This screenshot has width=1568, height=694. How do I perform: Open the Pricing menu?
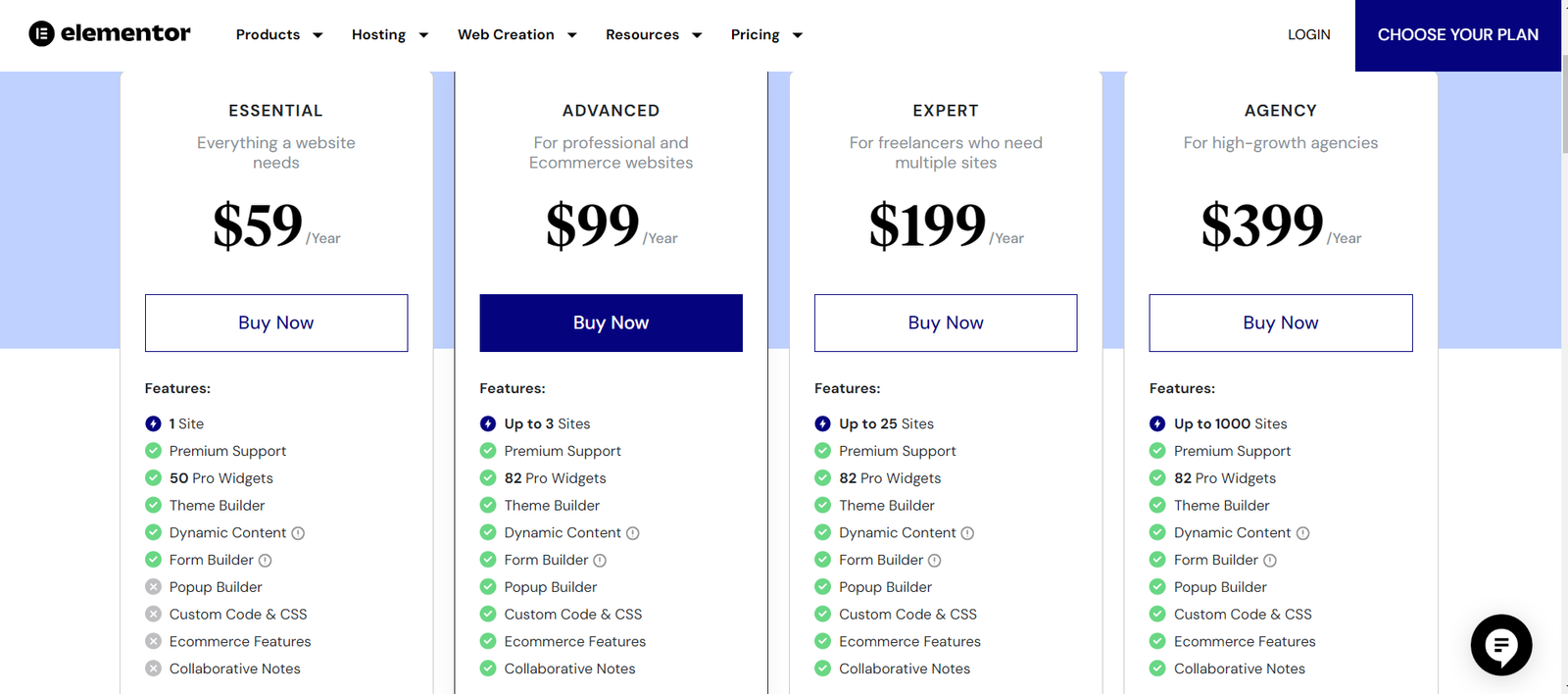pyautogui.click(x=766, y=34)
